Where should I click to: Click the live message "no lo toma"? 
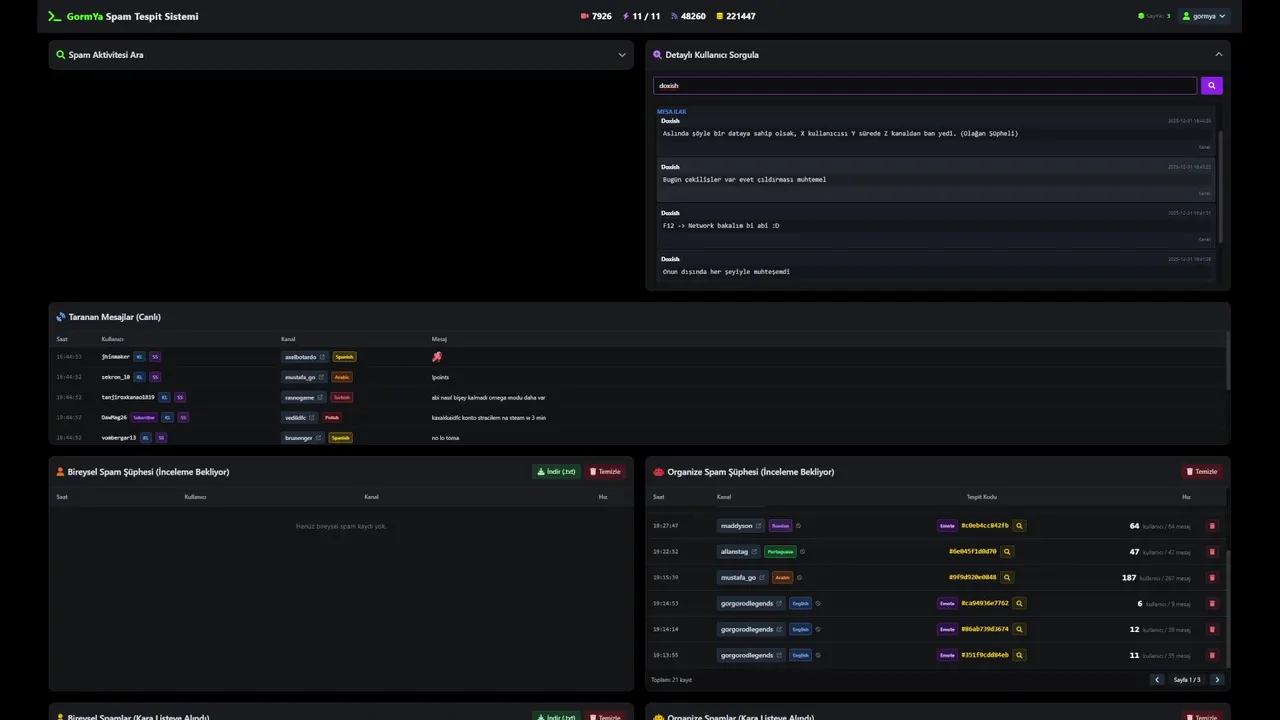(445, 438)
